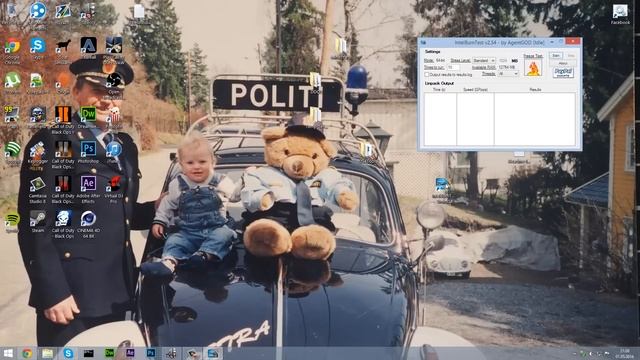
Task: Open Chrome from the taskbar
Action: pos(27,353)
